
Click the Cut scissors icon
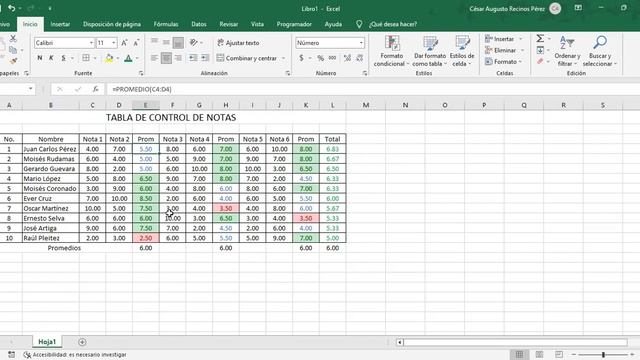13,38
